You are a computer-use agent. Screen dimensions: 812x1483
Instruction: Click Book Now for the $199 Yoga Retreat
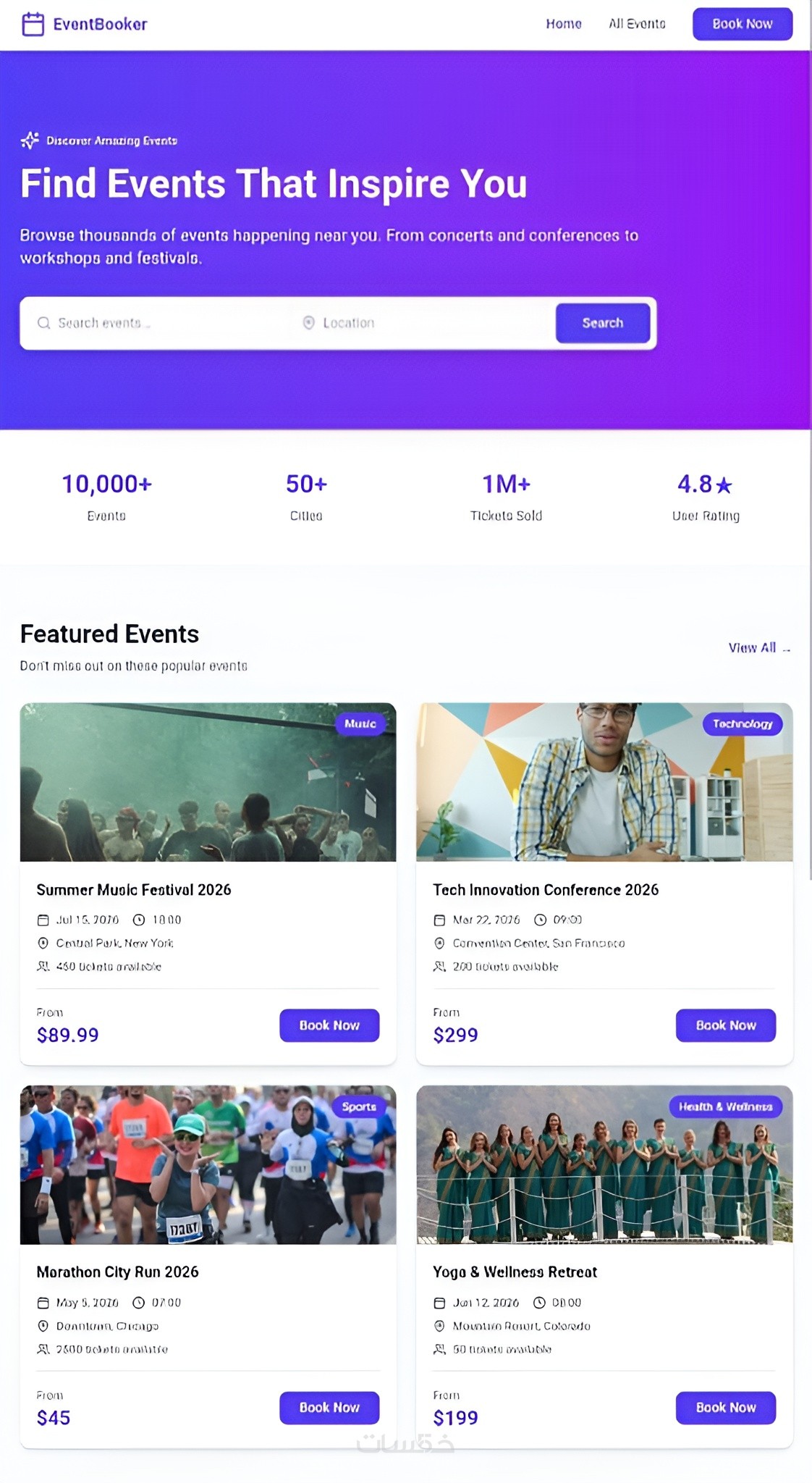[726, 1408]
